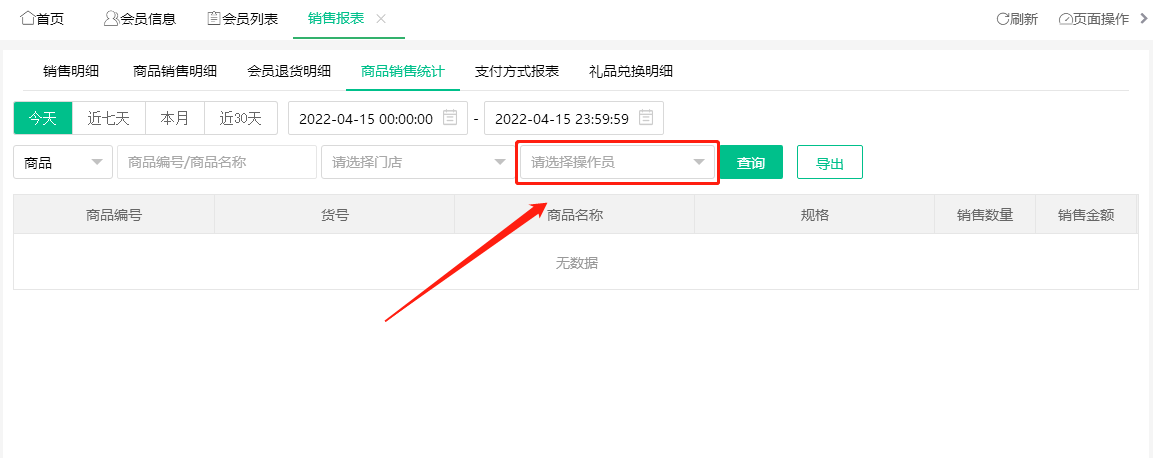Open the 请选择操作员 operator dropdown
The height and width of the screenshot is (458, 1153).
click(x=617, y=163)
